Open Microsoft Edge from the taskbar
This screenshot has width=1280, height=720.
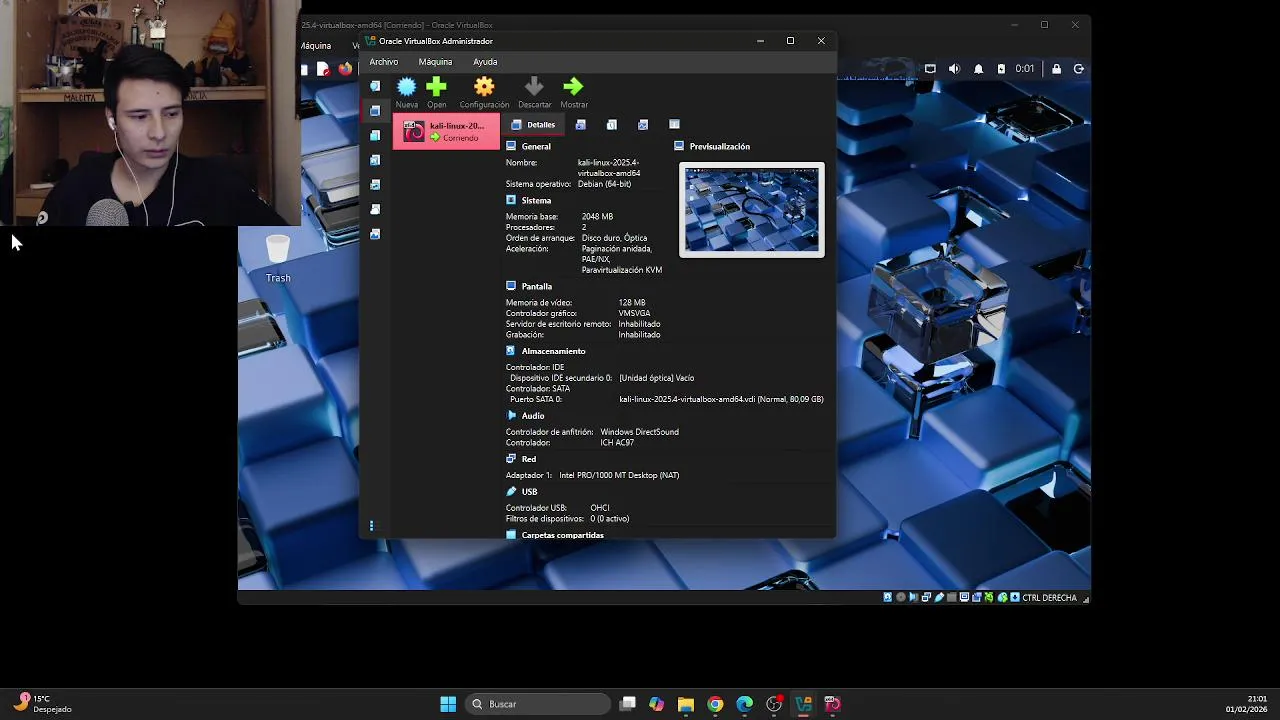(x=745, y=704)
